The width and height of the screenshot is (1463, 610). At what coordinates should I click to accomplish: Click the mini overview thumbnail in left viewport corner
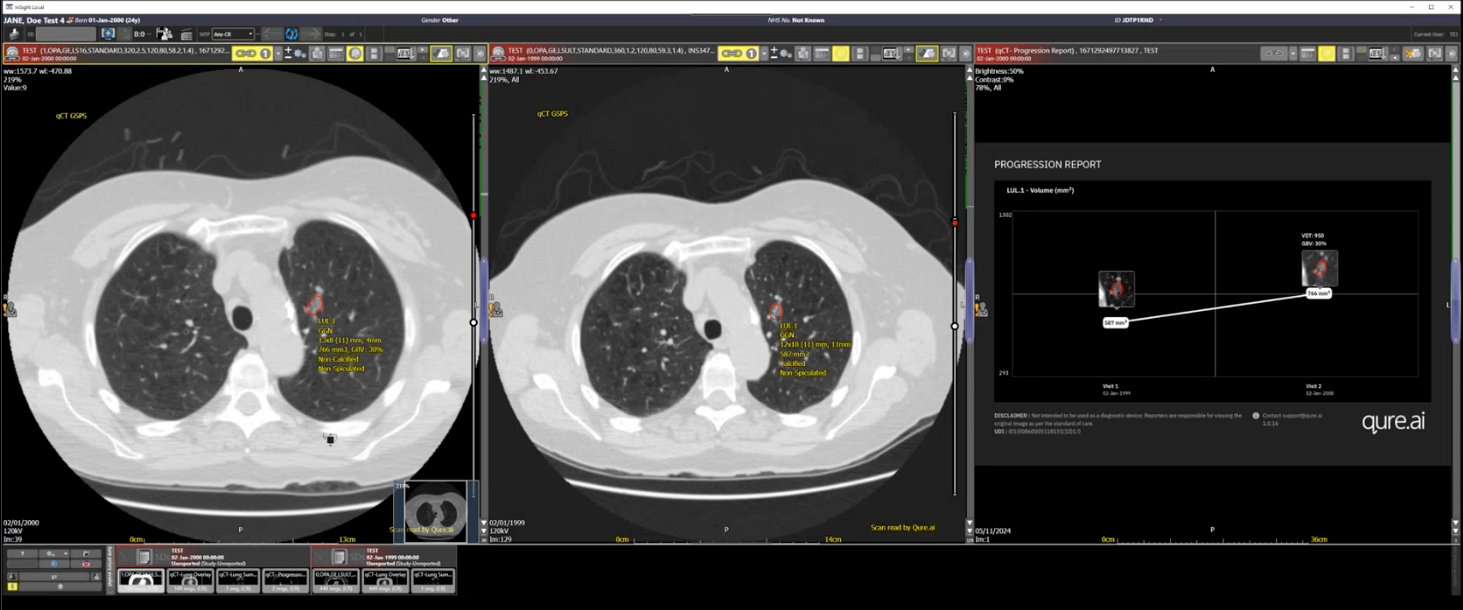click(435, 510)
